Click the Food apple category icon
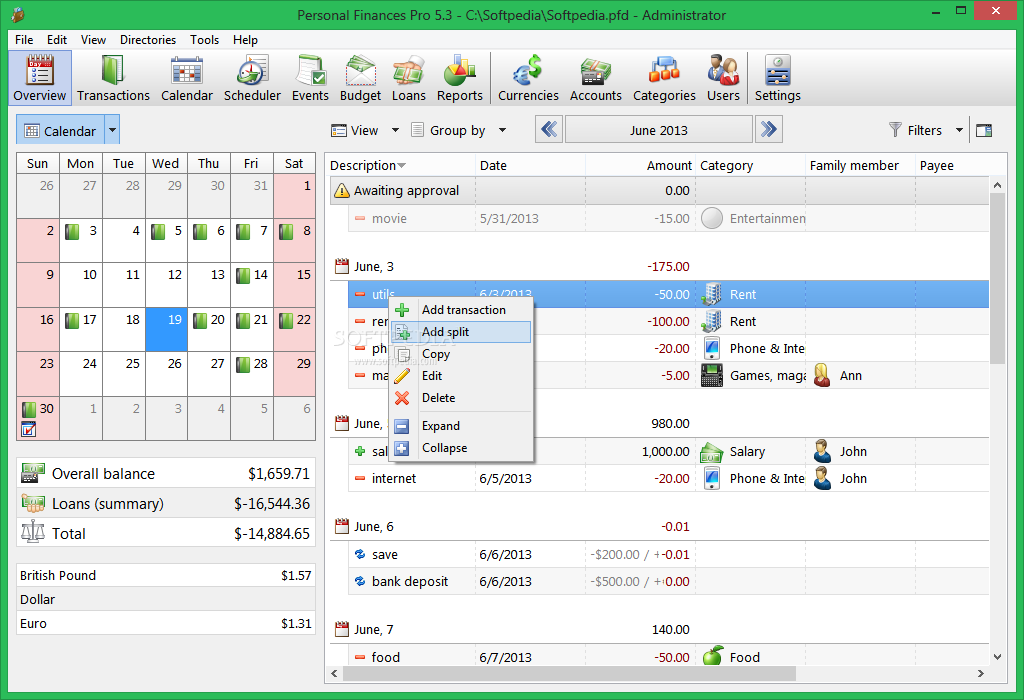Screen dimensions: 1024x700 [x=712, y=656]
